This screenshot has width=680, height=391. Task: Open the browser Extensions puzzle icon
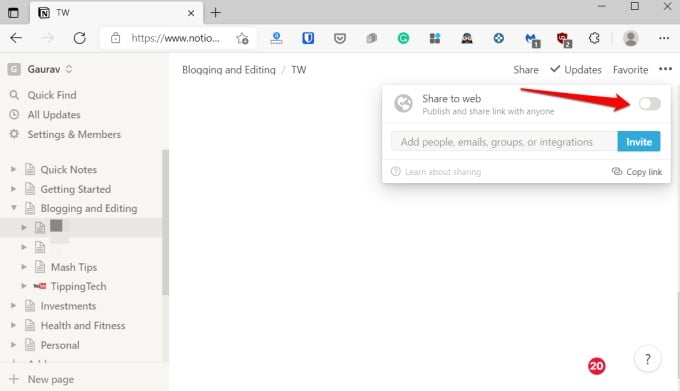click(594, 38)
